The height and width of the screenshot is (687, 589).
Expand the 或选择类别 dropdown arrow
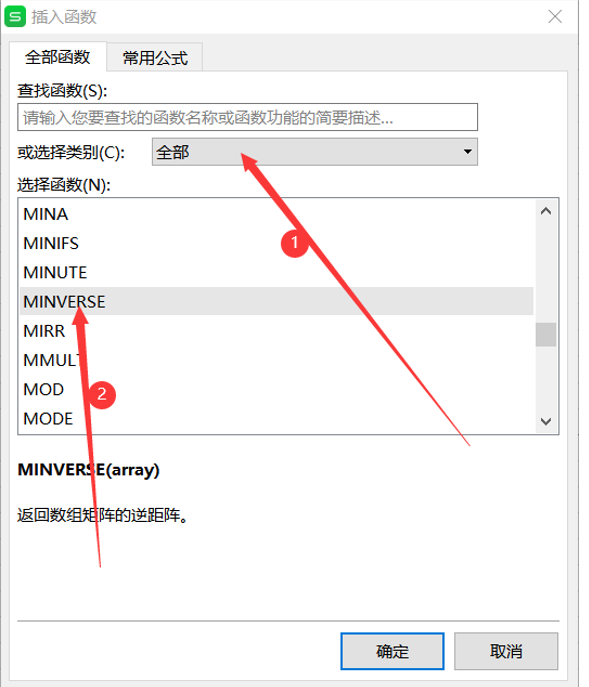click(468, 152)
